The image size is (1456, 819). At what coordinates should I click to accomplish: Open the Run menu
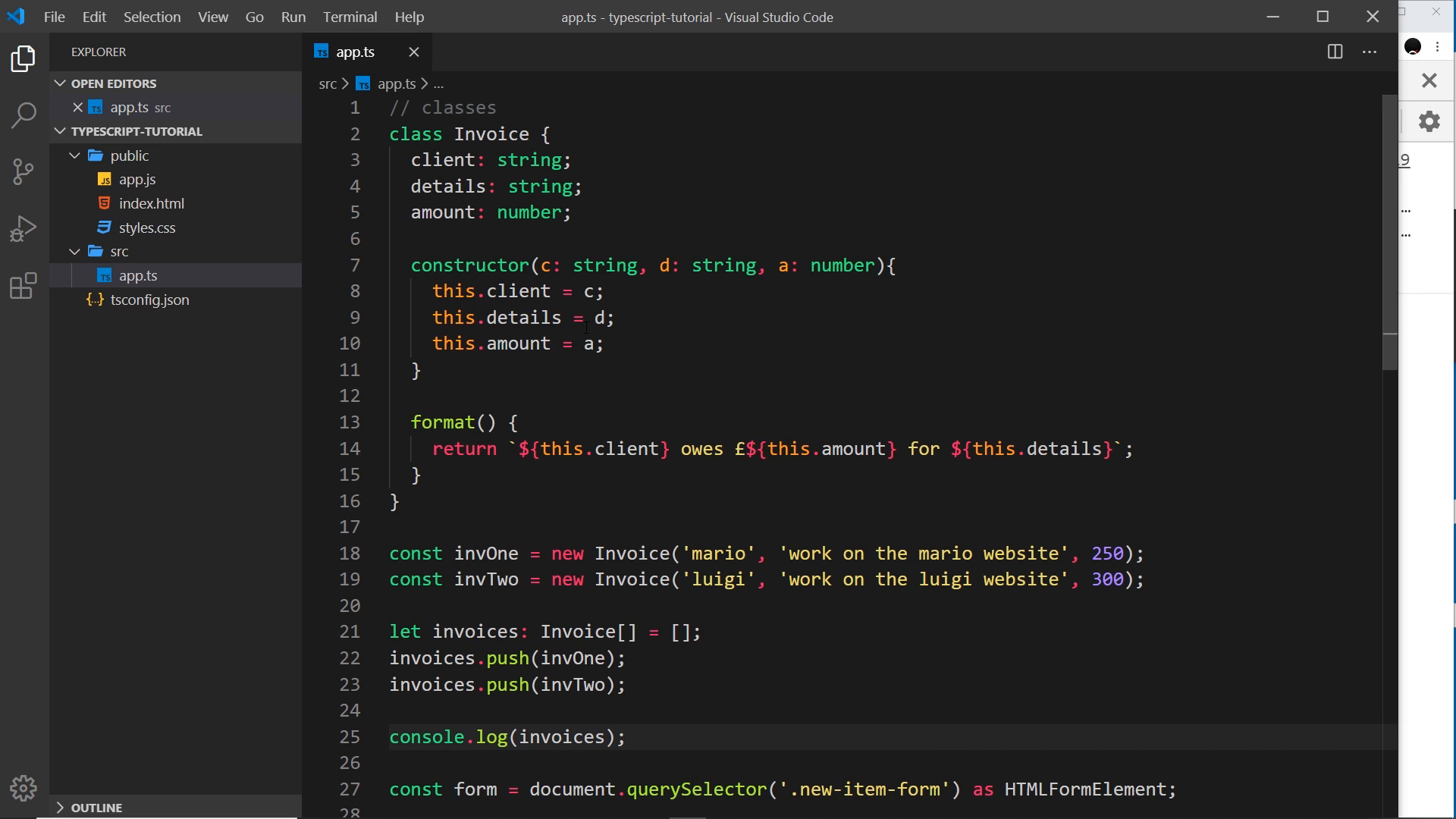click(x=293, y=17)
